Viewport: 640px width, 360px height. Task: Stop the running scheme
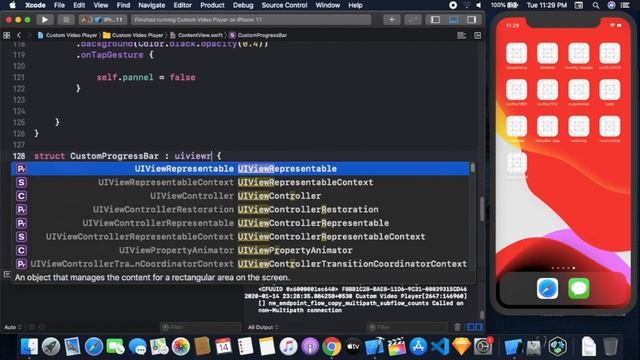click(66, 20)
